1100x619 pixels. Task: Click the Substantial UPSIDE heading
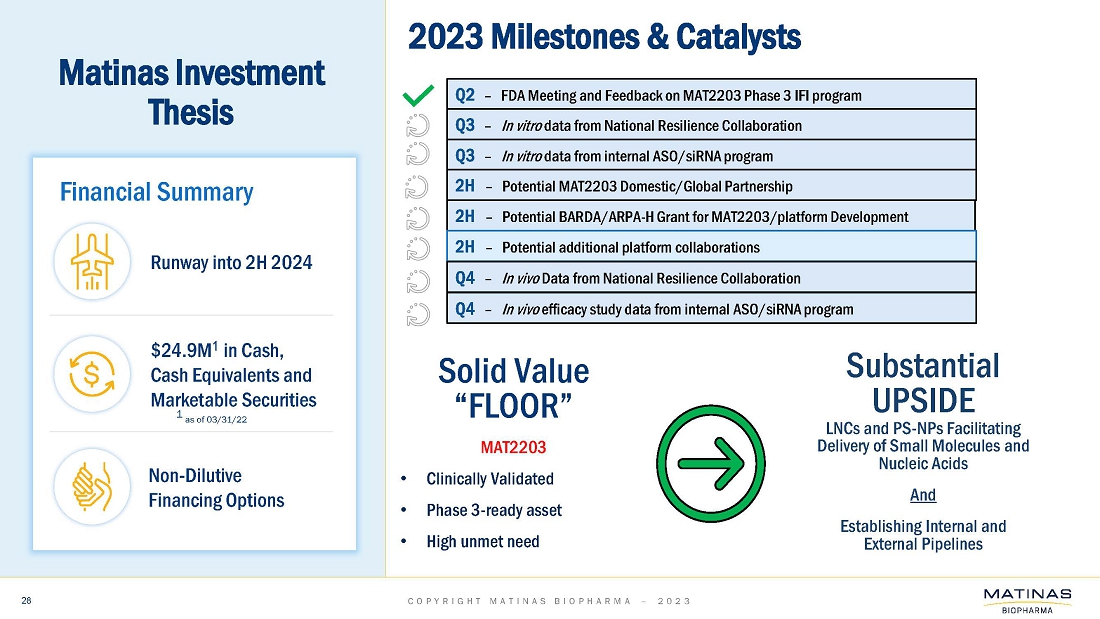(x=923, y=383)
